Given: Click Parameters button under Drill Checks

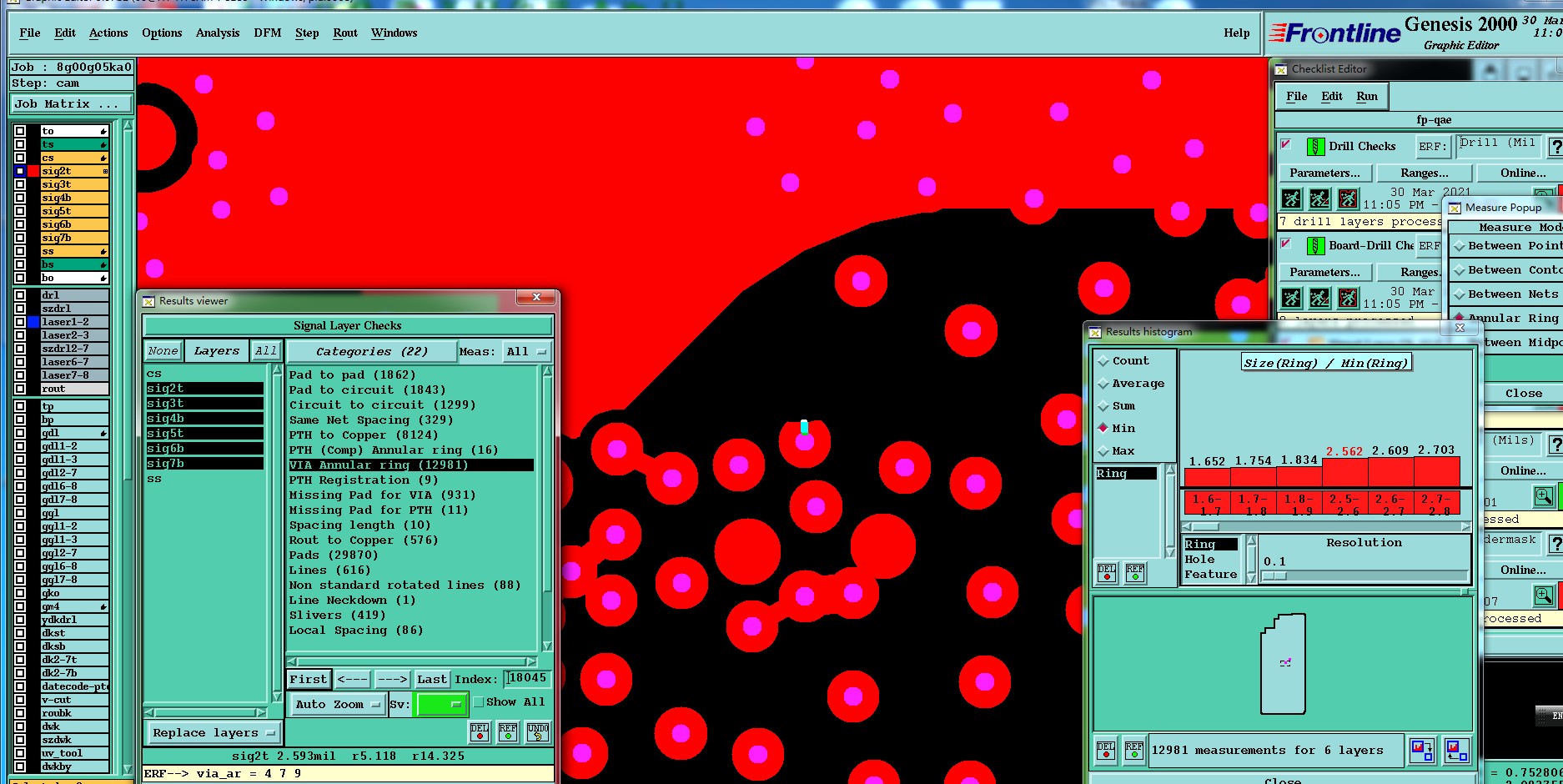Looking at the screenshot, I should [1324, 173].
